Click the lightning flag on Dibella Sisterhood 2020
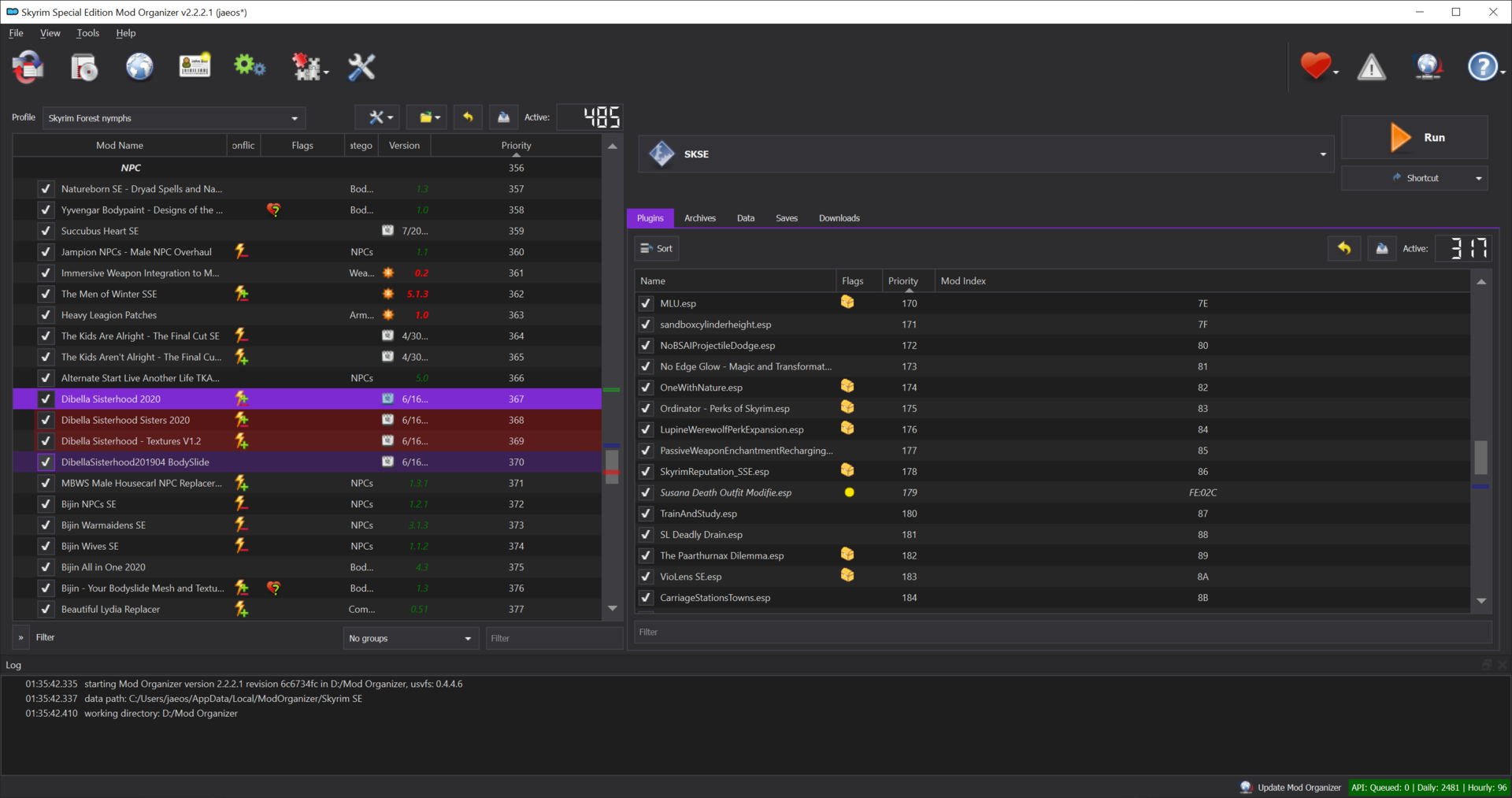The height and width of the screenshot is (798, 1512). click(x=242, y=399)
